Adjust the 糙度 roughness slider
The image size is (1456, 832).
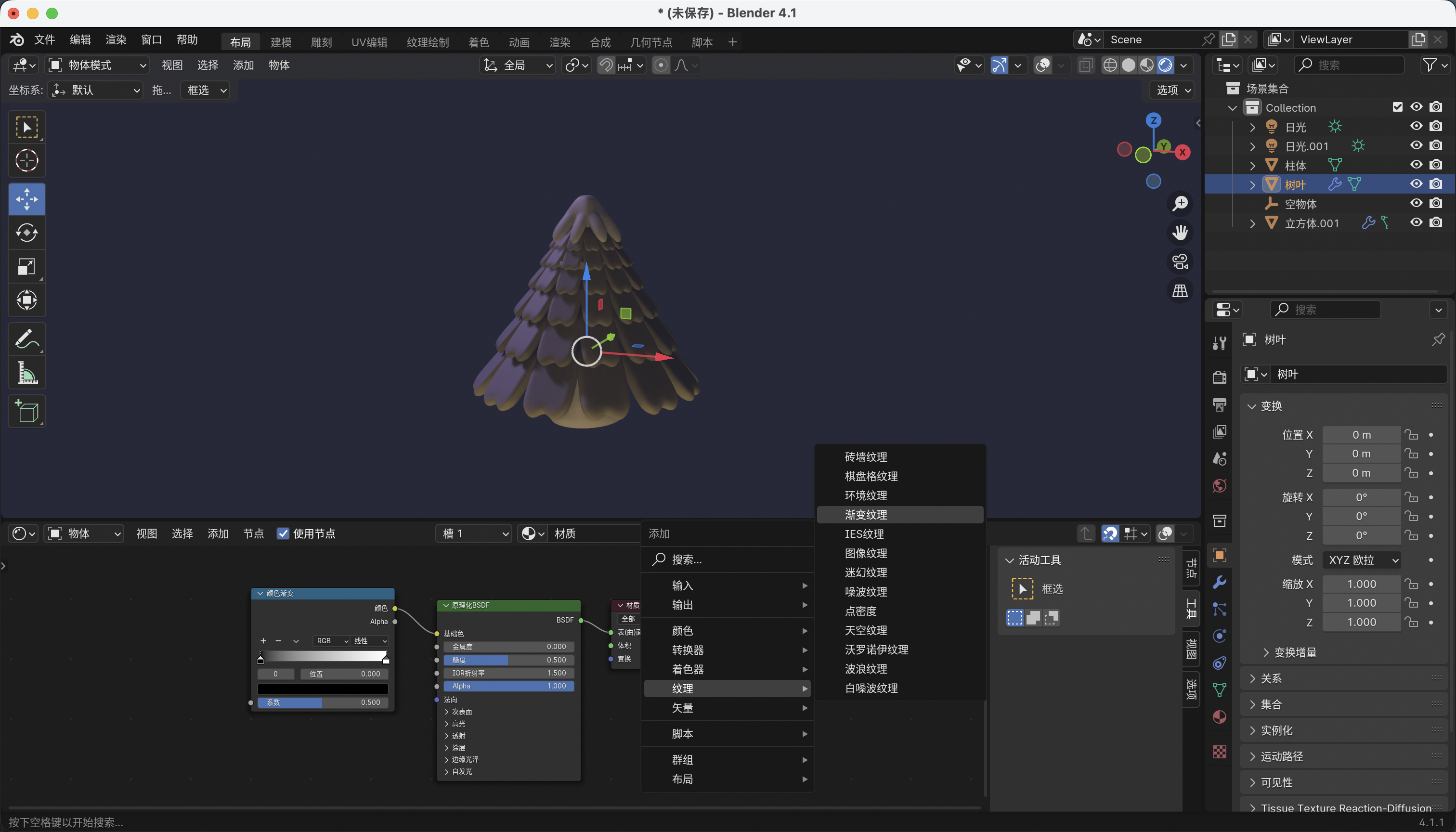tap(508, 660)
